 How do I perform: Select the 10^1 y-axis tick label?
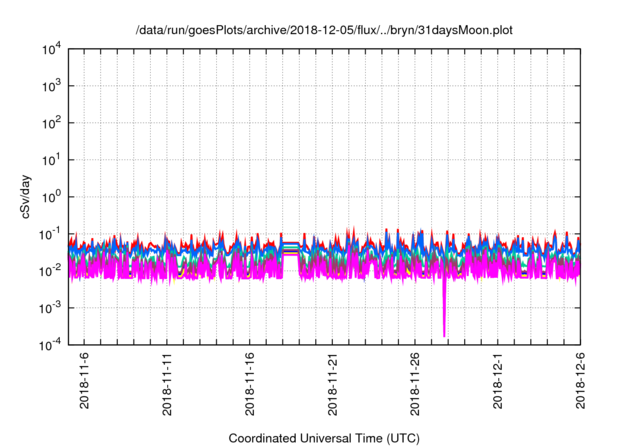(52, 159)
